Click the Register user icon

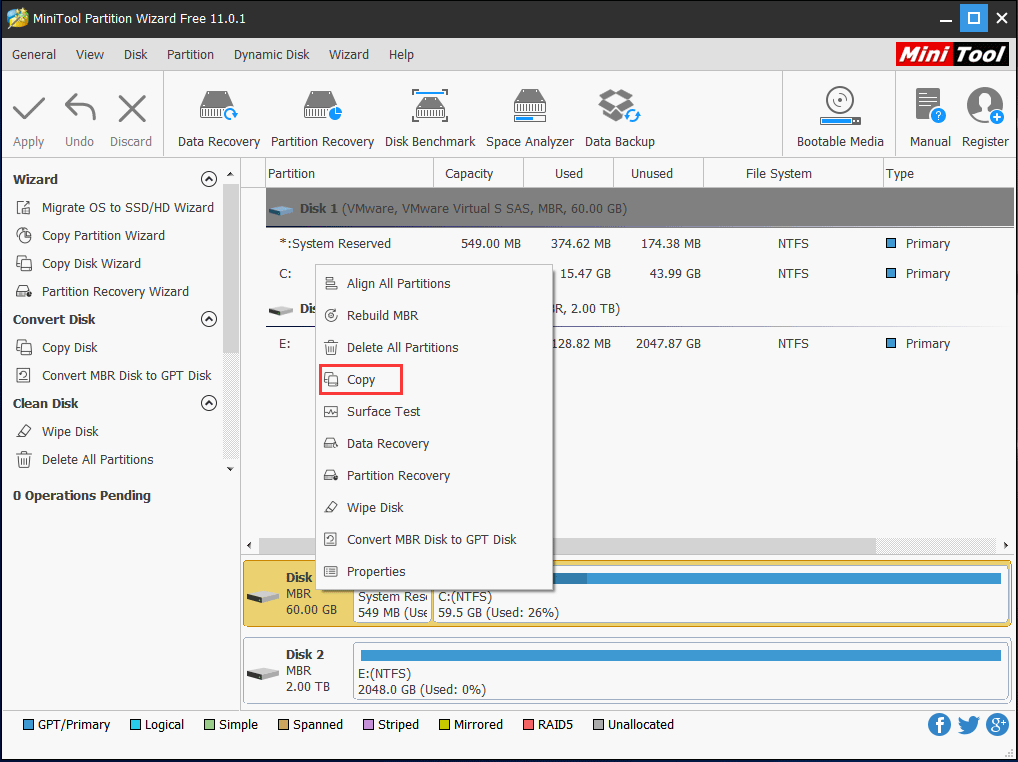point(985,105)
